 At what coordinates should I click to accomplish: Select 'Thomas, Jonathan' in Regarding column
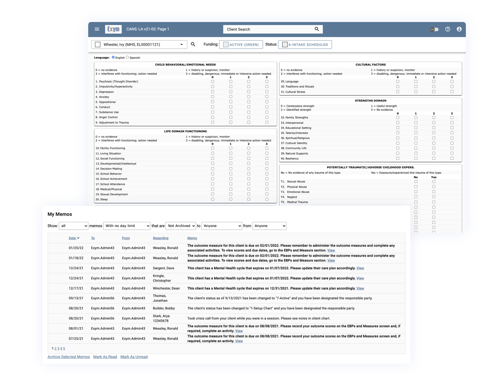160,298
